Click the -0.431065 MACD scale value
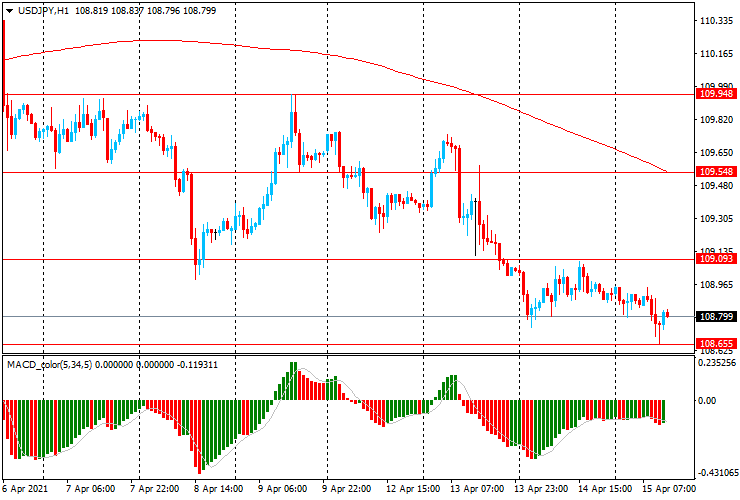740x500 pixels. (718, 473)
